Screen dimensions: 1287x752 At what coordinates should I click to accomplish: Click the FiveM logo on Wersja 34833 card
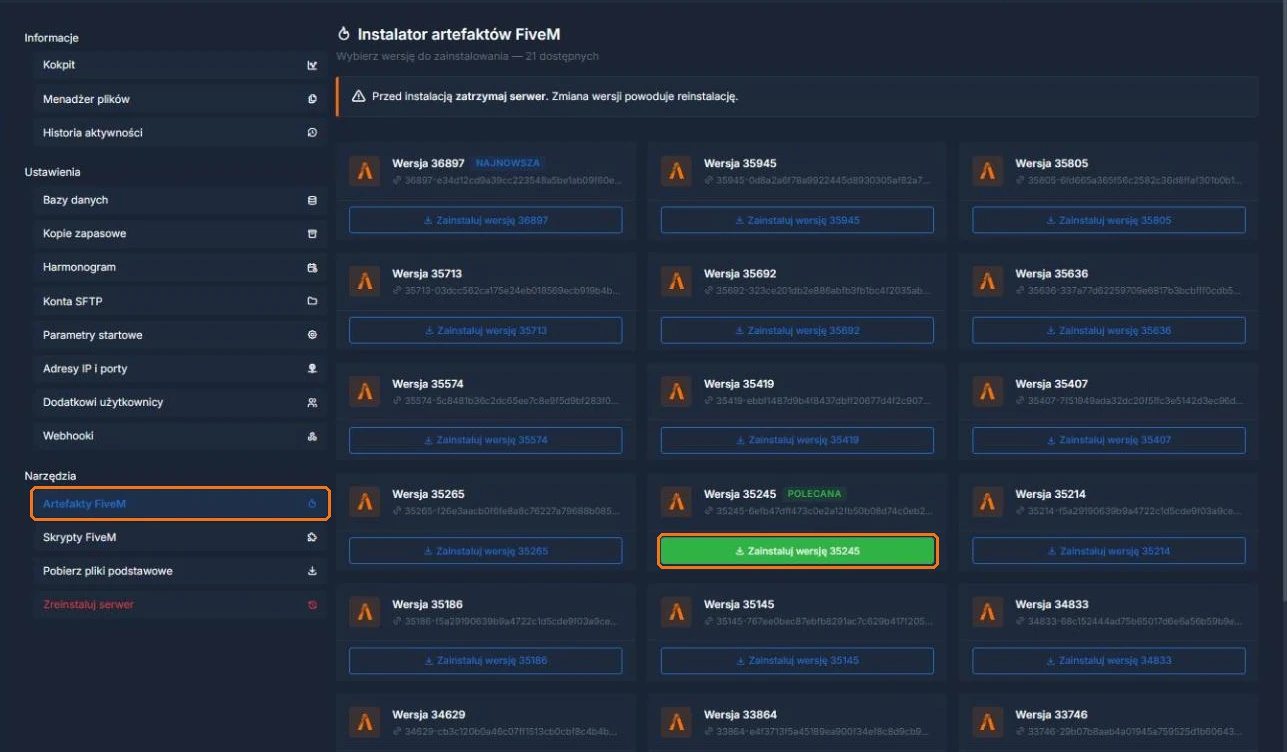pos(988,612)
